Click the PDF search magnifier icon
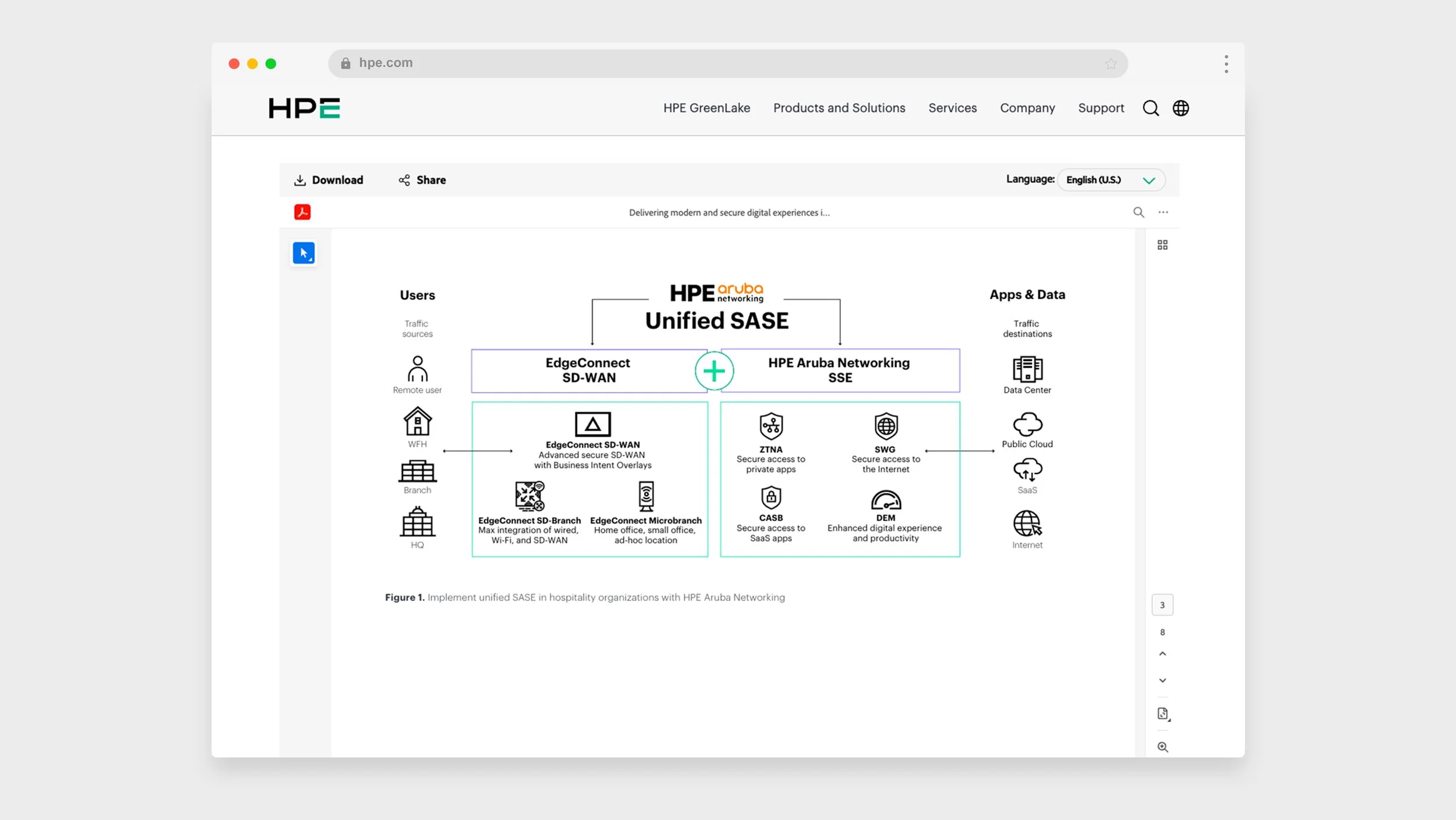Image resolution: width=1456 pixels, height=820 pixels. (1138, 213)
